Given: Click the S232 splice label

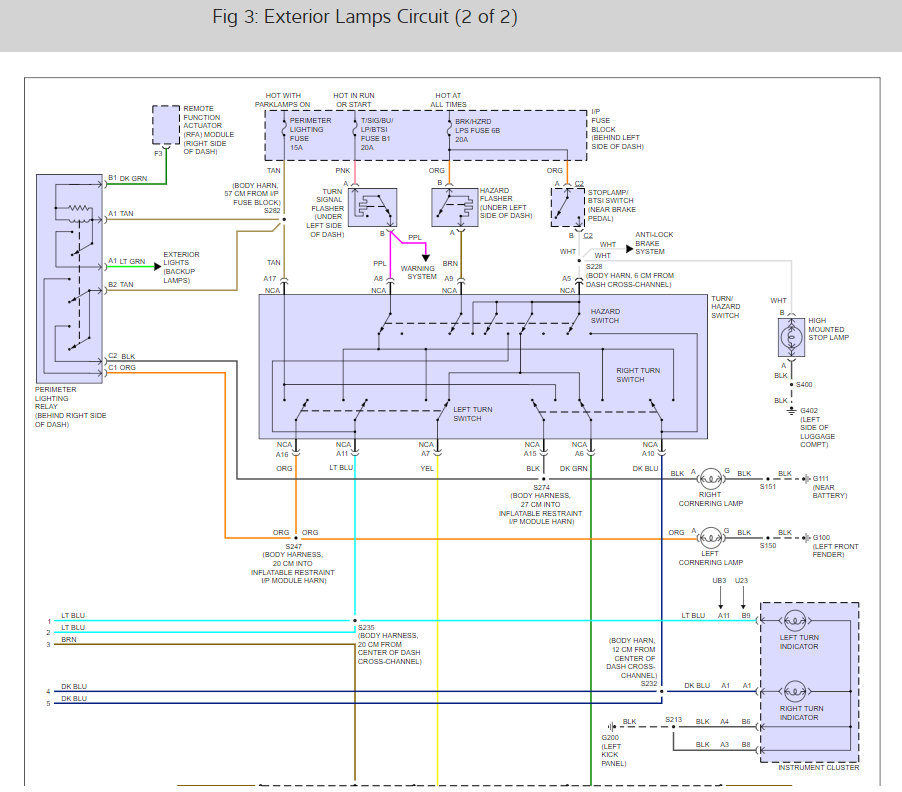Looking at the screenshot, I should click(x=648, y=684).
